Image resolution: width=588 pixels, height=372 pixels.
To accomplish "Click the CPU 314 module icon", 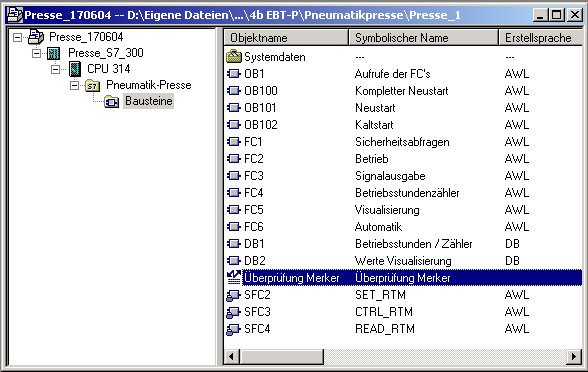I will coord(75,69).
